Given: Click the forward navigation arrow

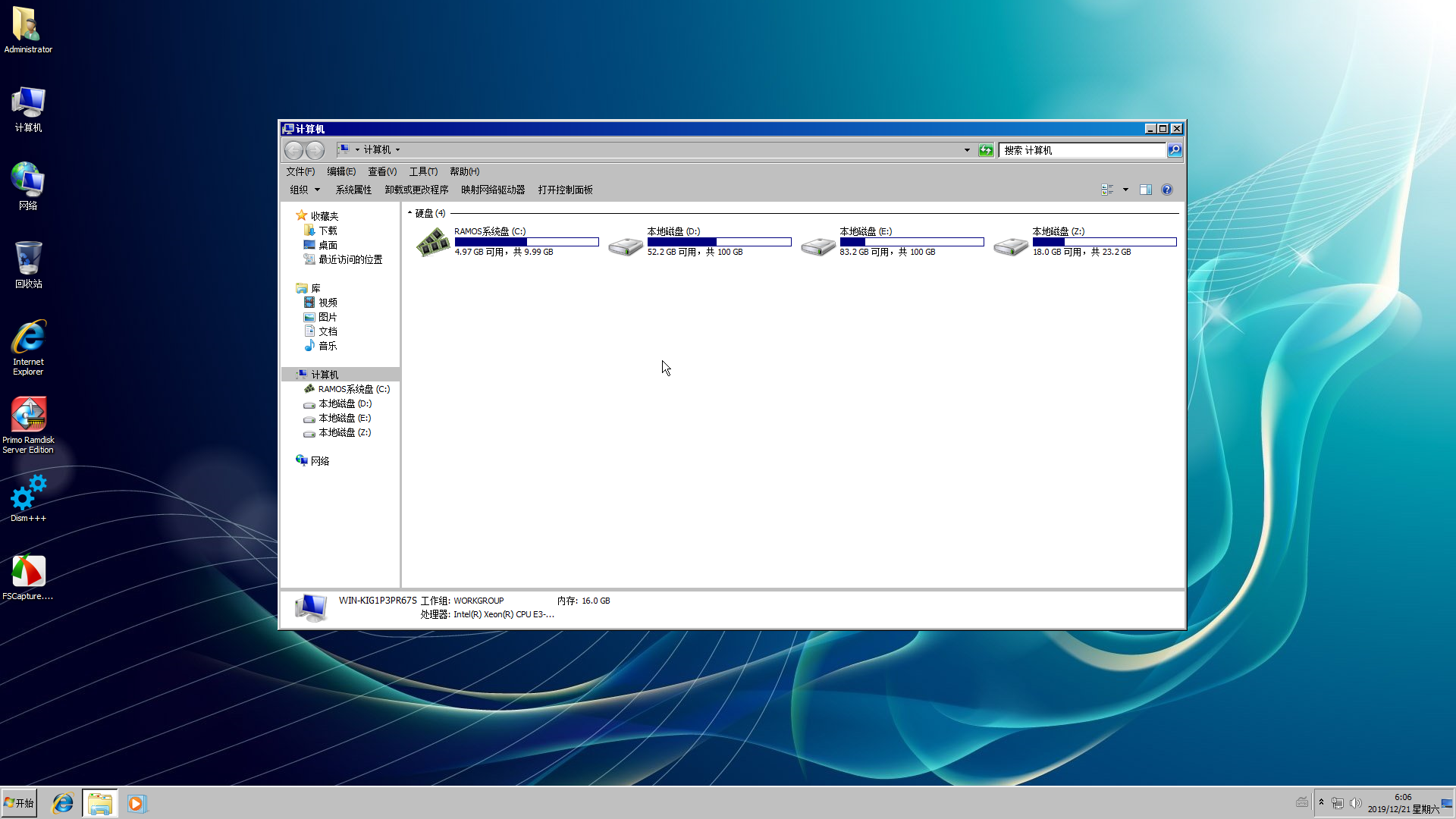Looking at the screenshot, I should (x=315, y=150).
